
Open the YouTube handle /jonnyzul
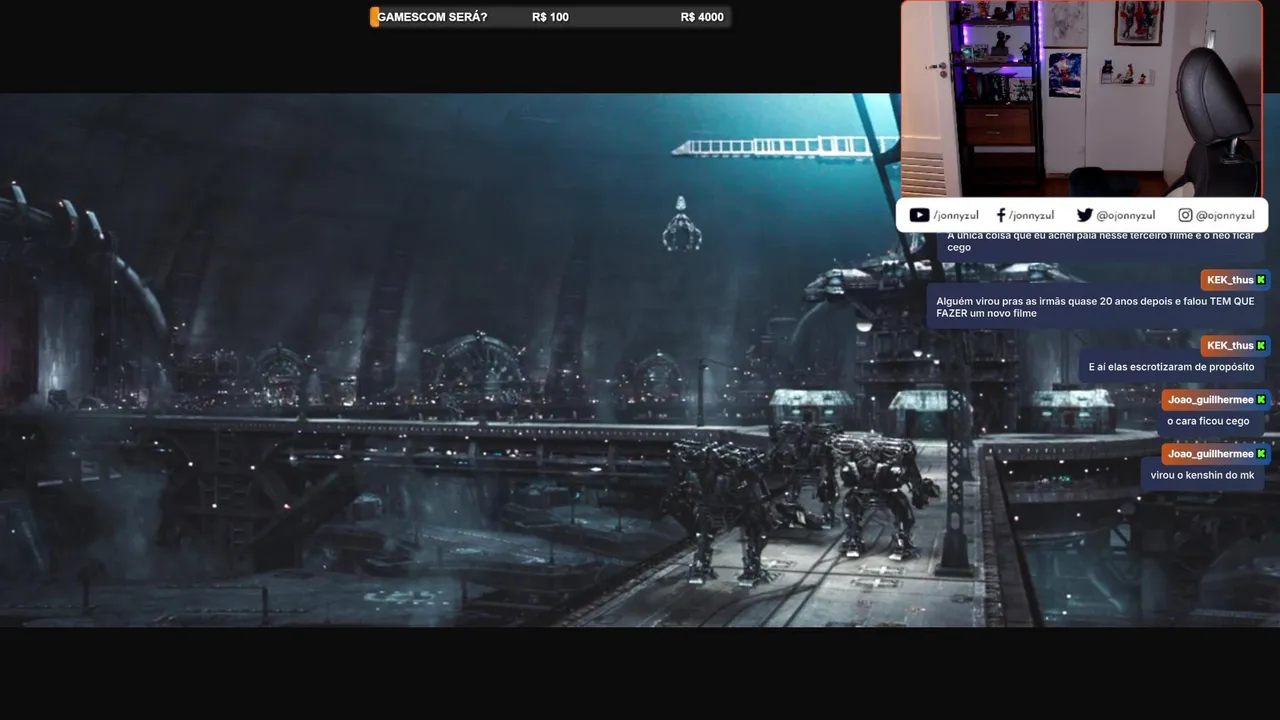[x=956, y=215]
